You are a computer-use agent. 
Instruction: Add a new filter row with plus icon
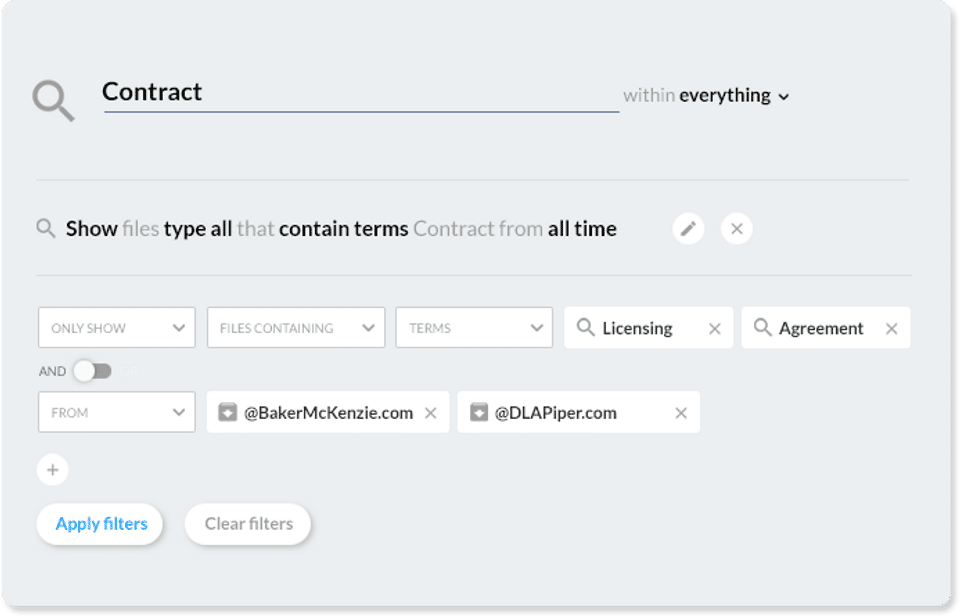[53, 470]
